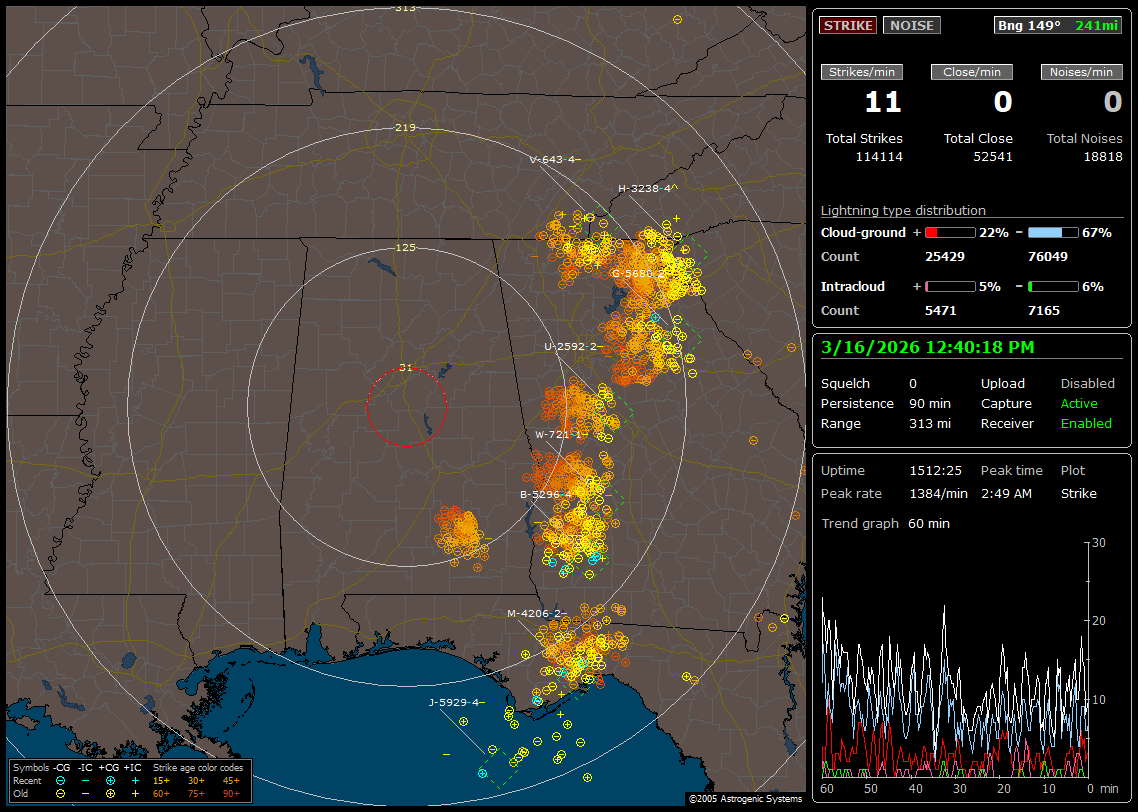Click the old +CG yellow legend symbol
1138x812 pixels.
pos(110,793)
